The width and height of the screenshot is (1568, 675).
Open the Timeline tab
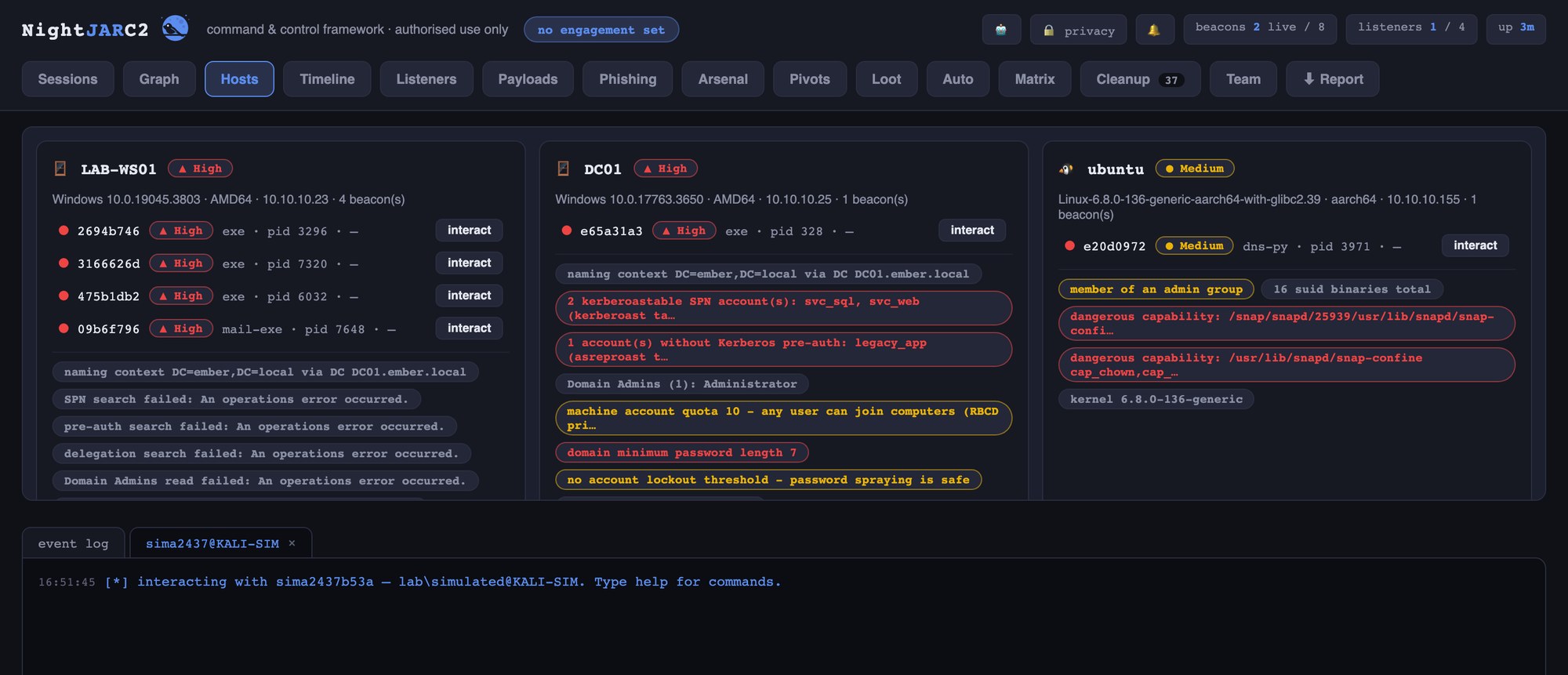[x=327, y=79]
